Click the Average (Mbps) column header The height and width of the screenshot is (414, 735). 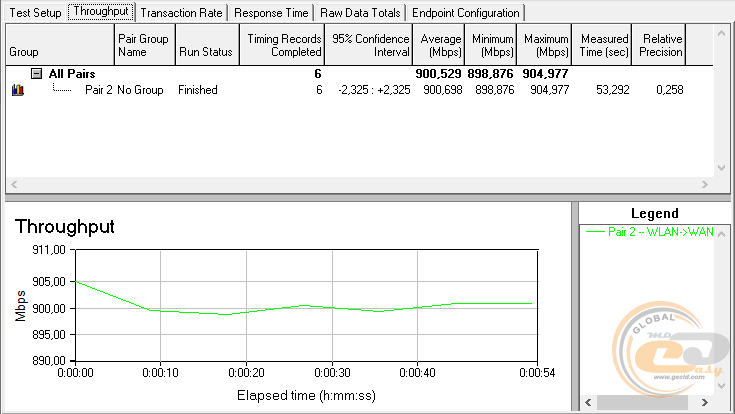pos(439,45)
